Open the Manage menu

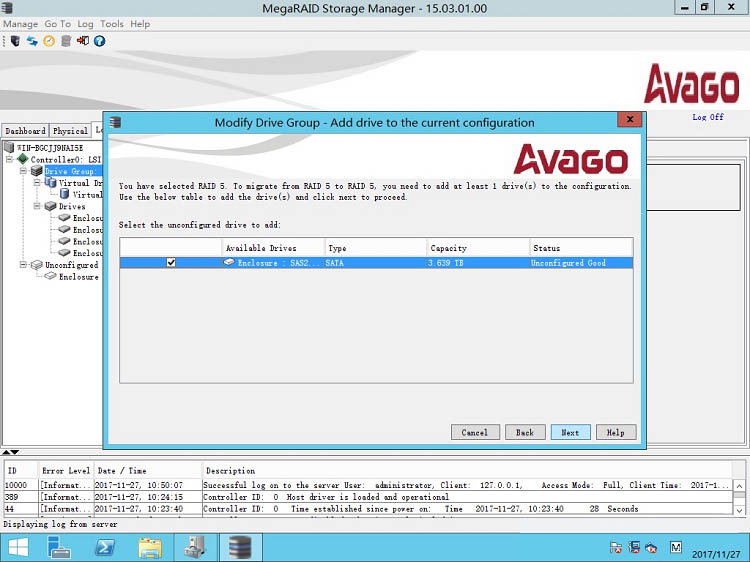pyautogui.click(x=21, y=24)
